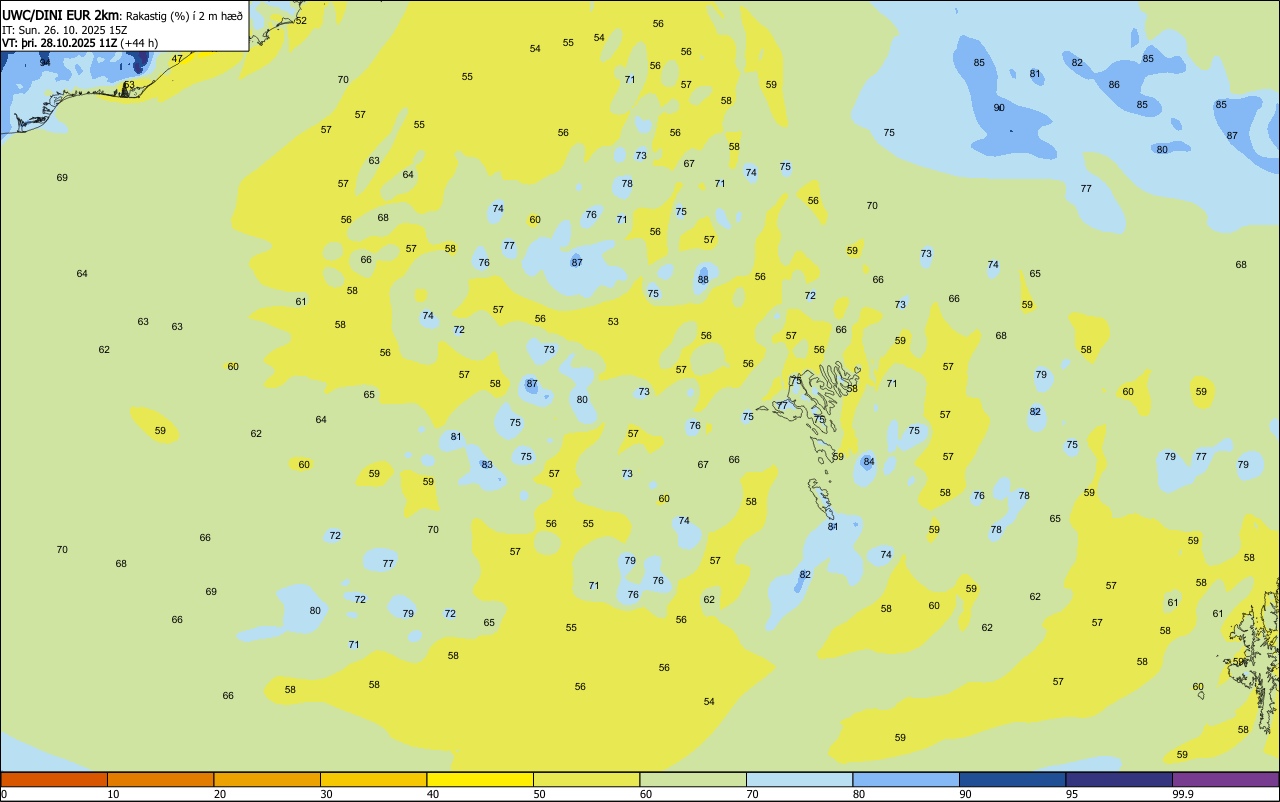1280x802 pixels.
Task: Click the legend tick label 60 on color bar
Action: pyautogui.click(x=646, y=794)
